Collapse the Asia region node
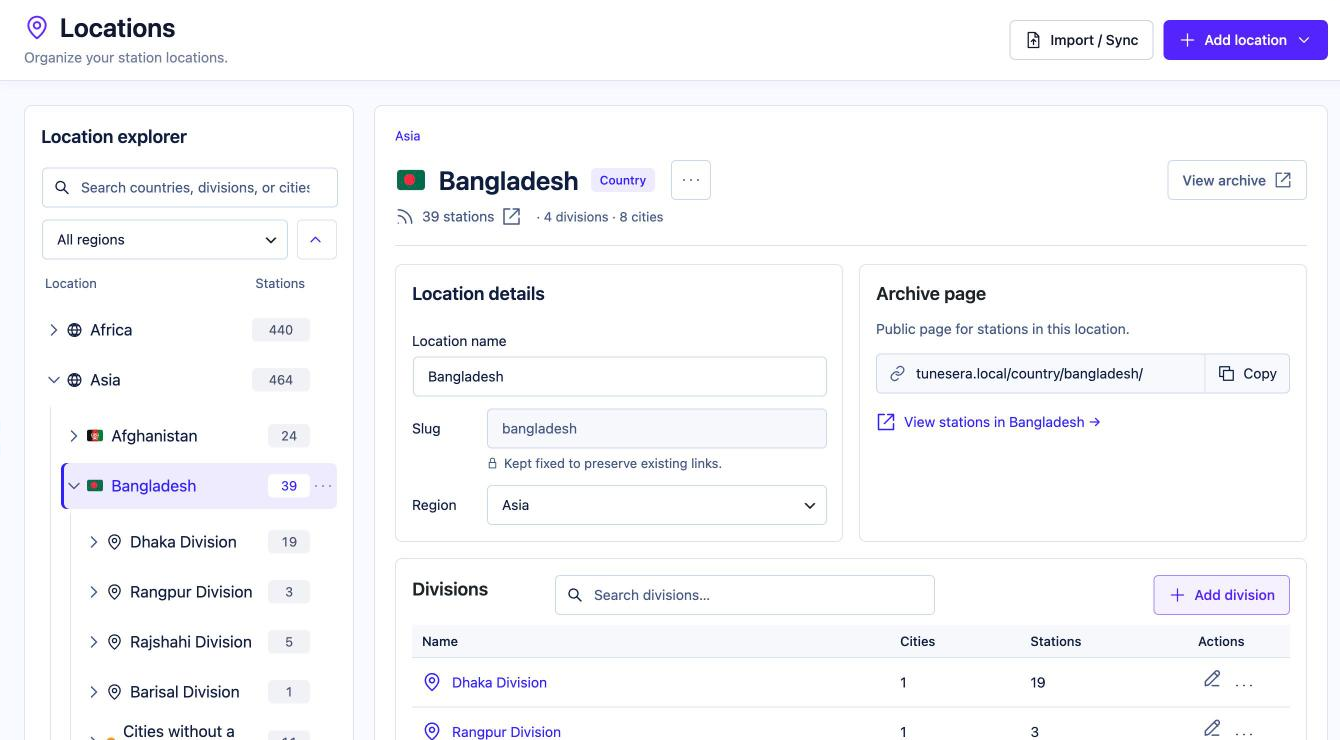The width and height of the screenshot is (1340, 740). [54, 380]
